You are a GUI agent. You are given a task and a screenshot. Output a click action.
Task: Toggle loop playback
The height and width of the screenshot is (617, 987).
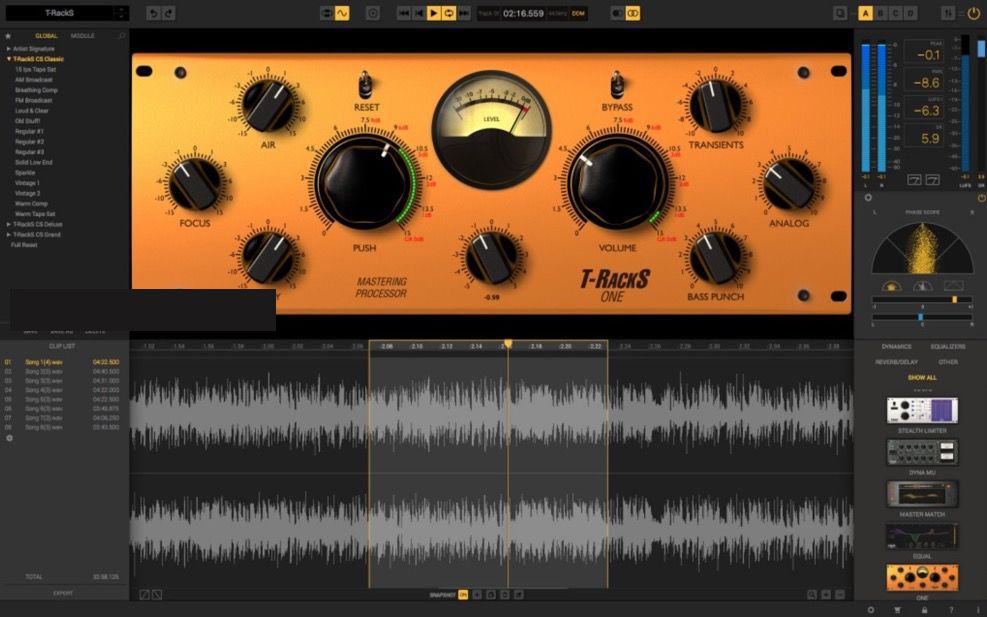tap(449, 13)
